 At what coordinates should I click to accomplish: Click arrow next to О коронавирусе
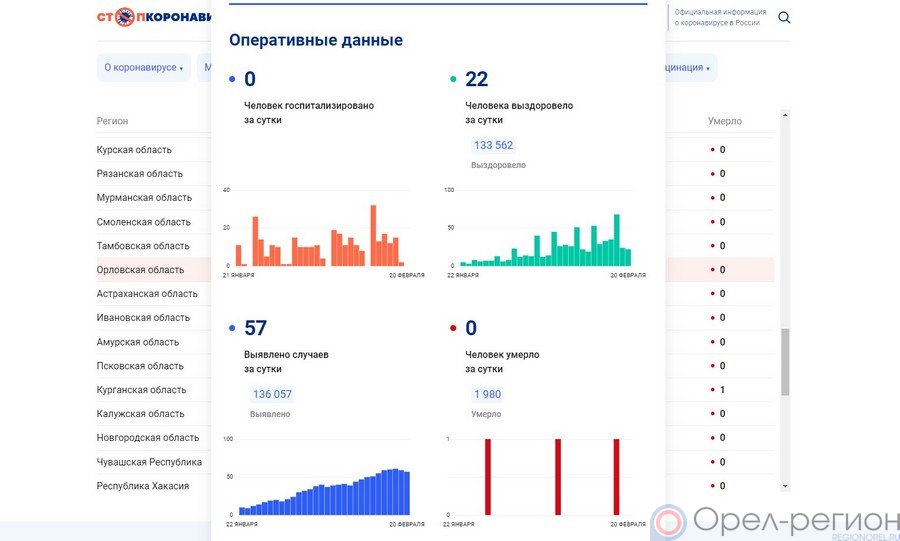point(182,69)
